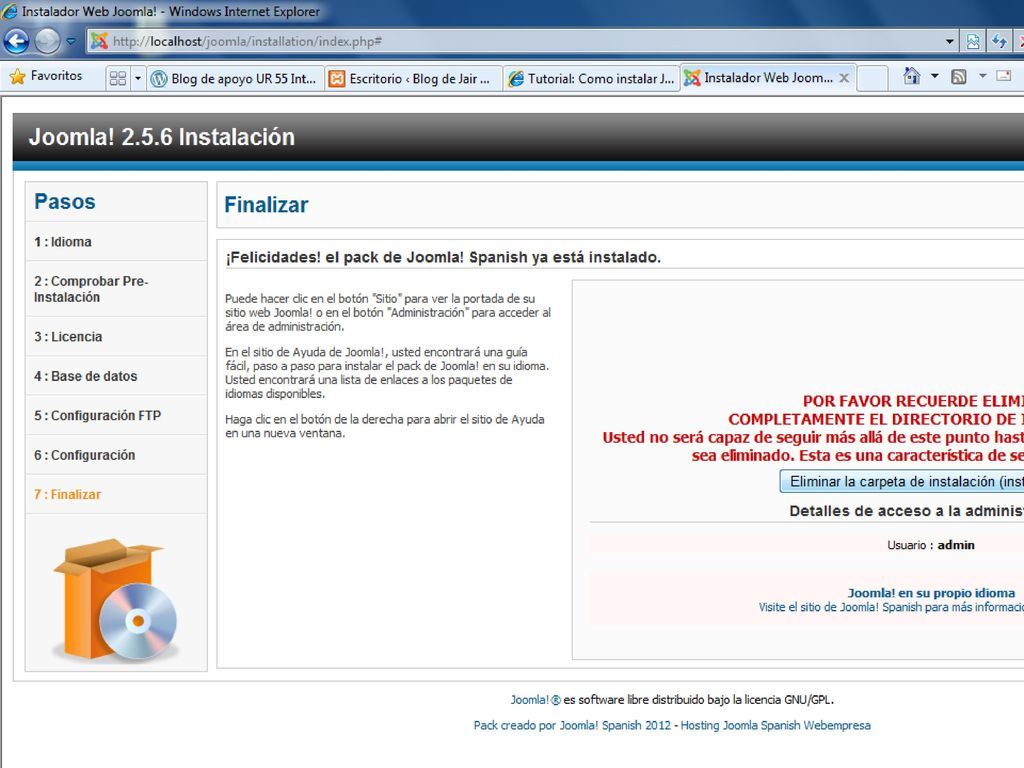The width and height of the screenshot is (1024, 768).
Task: Open the recent pages dropdown beside Forward
Action: (71, 41)
